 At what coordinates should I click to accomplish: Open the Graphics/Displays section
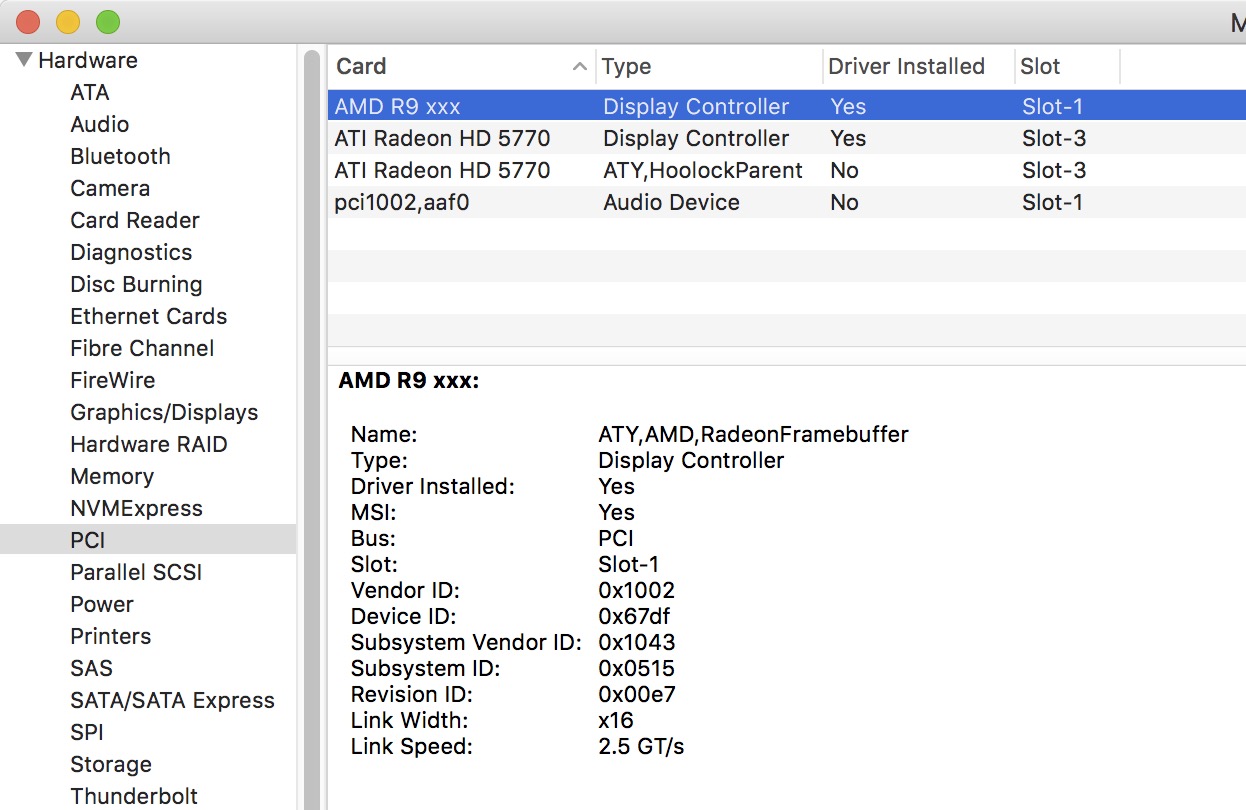point(164,412)
